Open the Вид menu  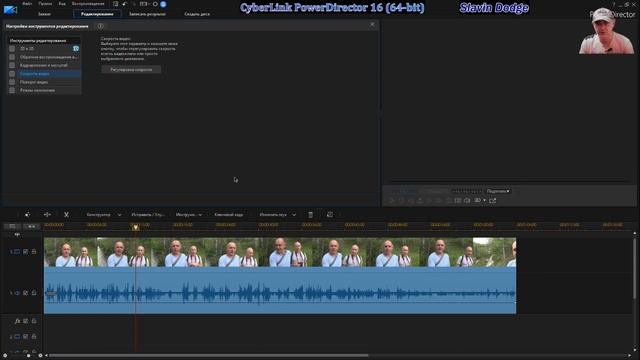click(62, 4)
